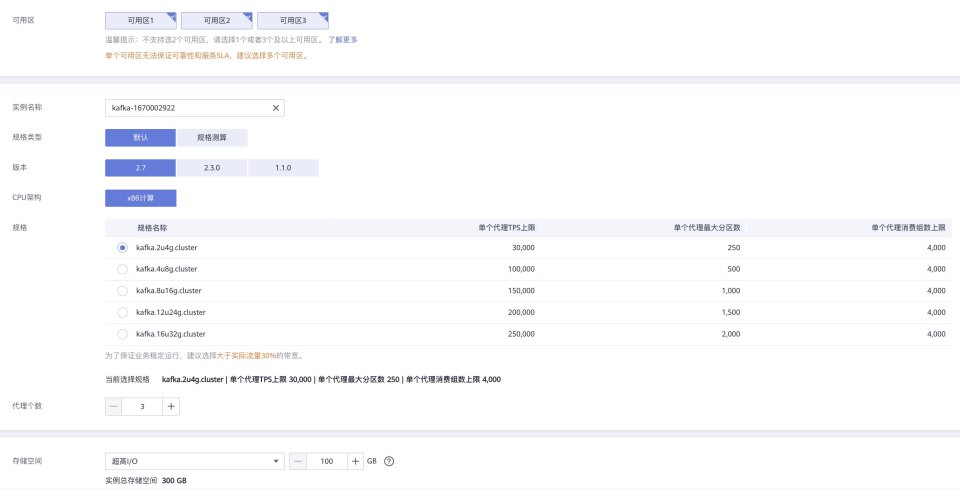Select the kafka.4u8g.cluster specification

pyautogui.click(x=122, y=269)
